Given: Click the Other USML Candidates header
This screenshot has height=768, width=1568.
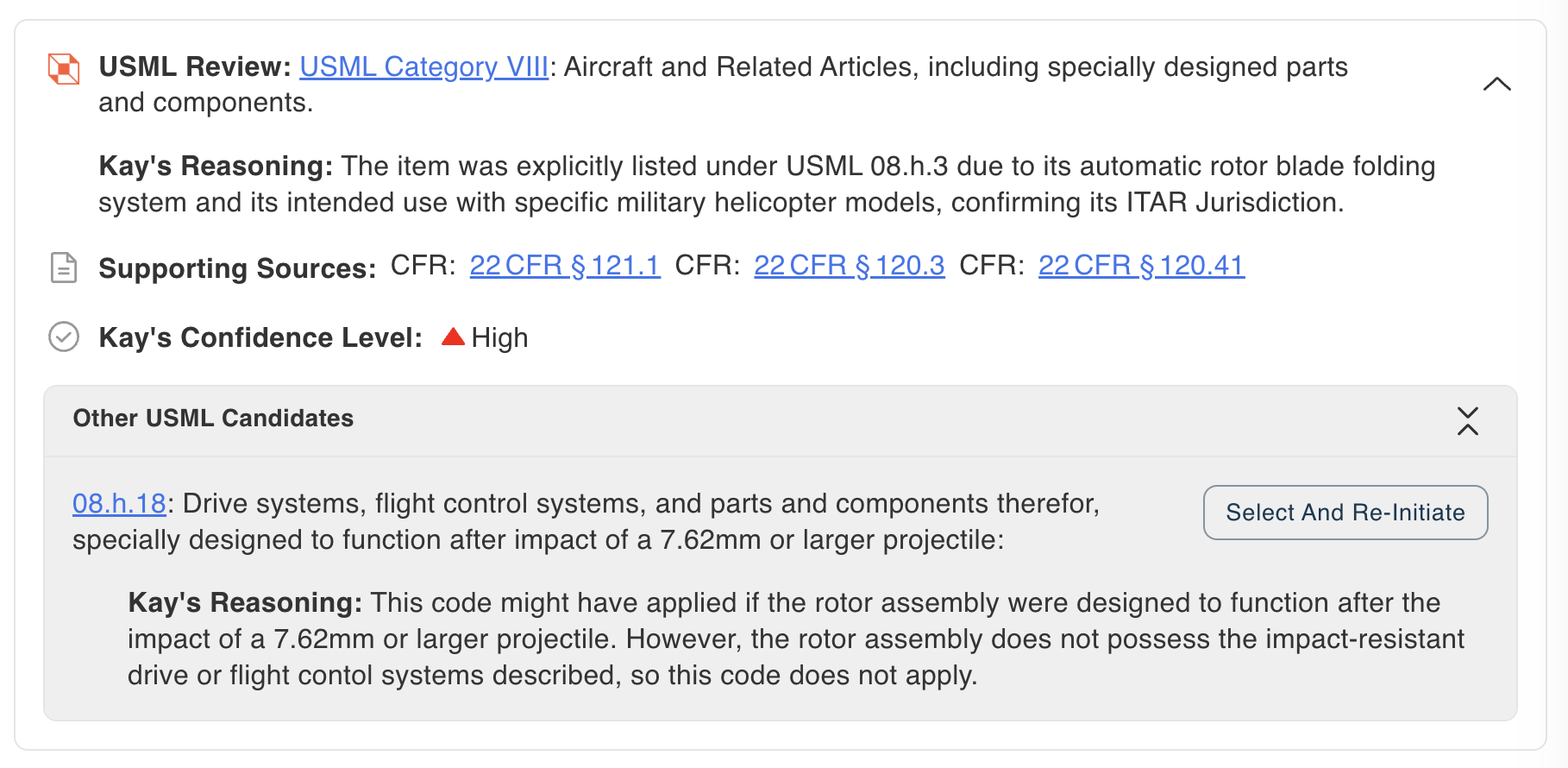Looking at the screenshot, I should (x=213, y=419).
